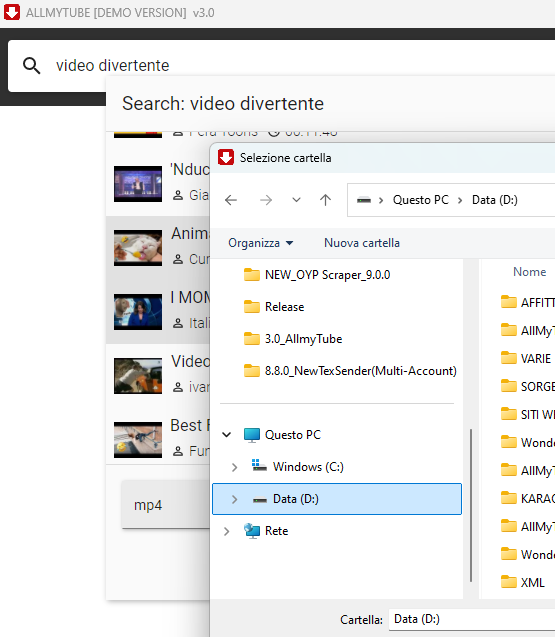Click the Nome column header
Image resolution: width=555 pixels, height=637 pixels.
click(529, 272)
